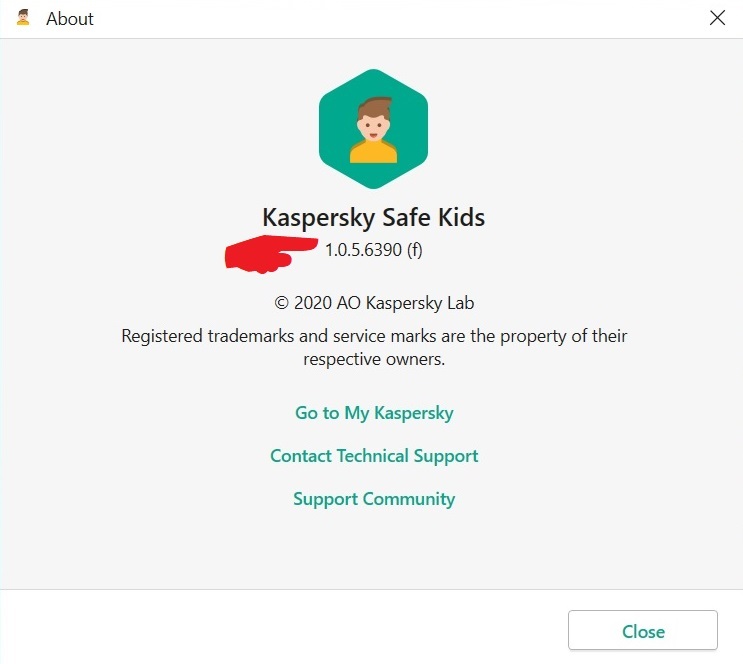Close the About window with the X
This screenshot has width=743, height=664.
click(717, 18)
